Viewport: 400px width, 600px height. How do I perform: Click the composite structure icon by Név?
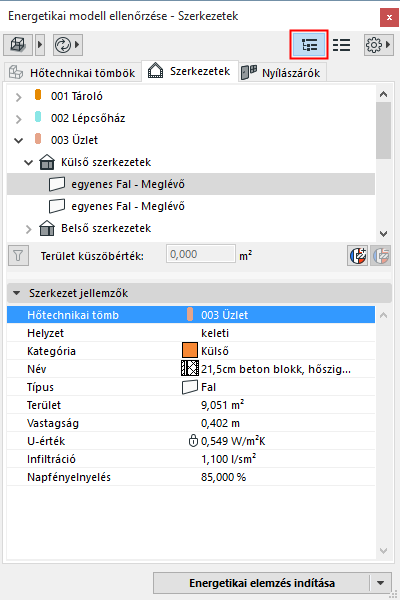tap(190, 368)
